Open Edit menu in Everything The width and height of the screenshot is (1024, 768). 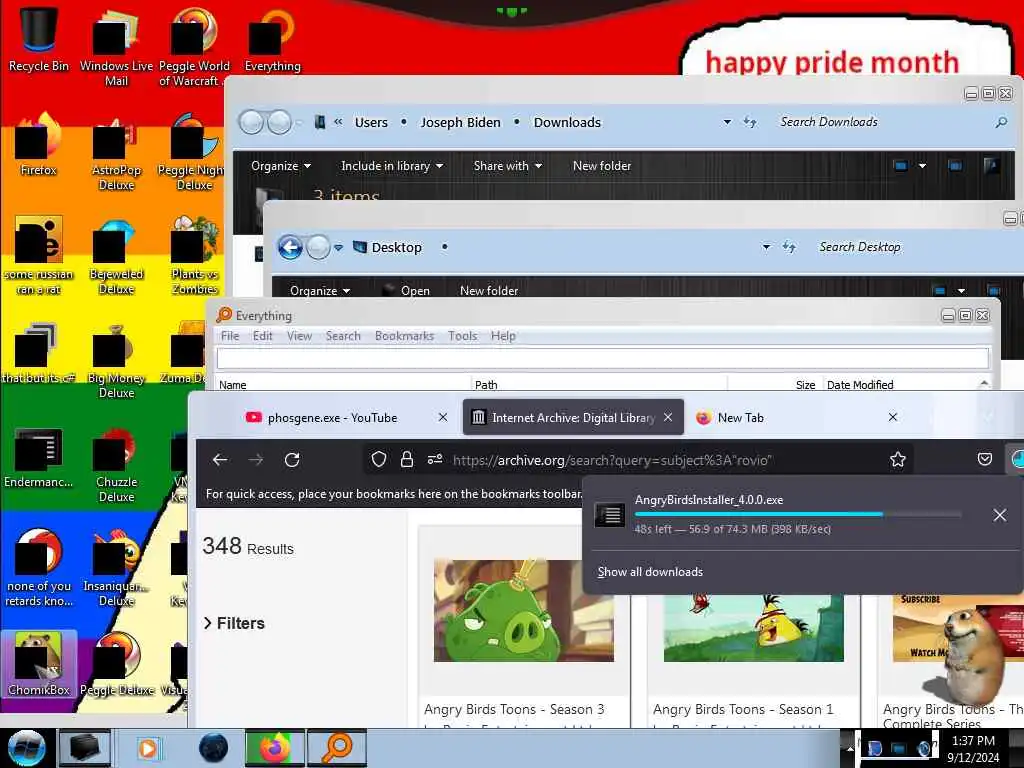[263, 336]
